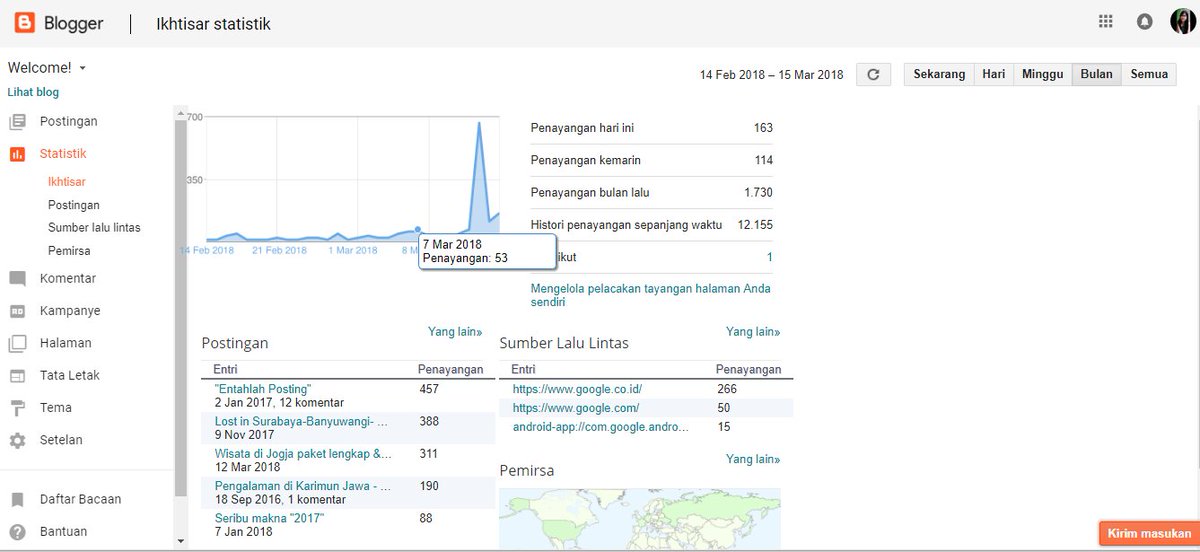This screenshot has width=1200, height=552.
Task: Select the Sekarang time range
Action: (x=939, y=74)
